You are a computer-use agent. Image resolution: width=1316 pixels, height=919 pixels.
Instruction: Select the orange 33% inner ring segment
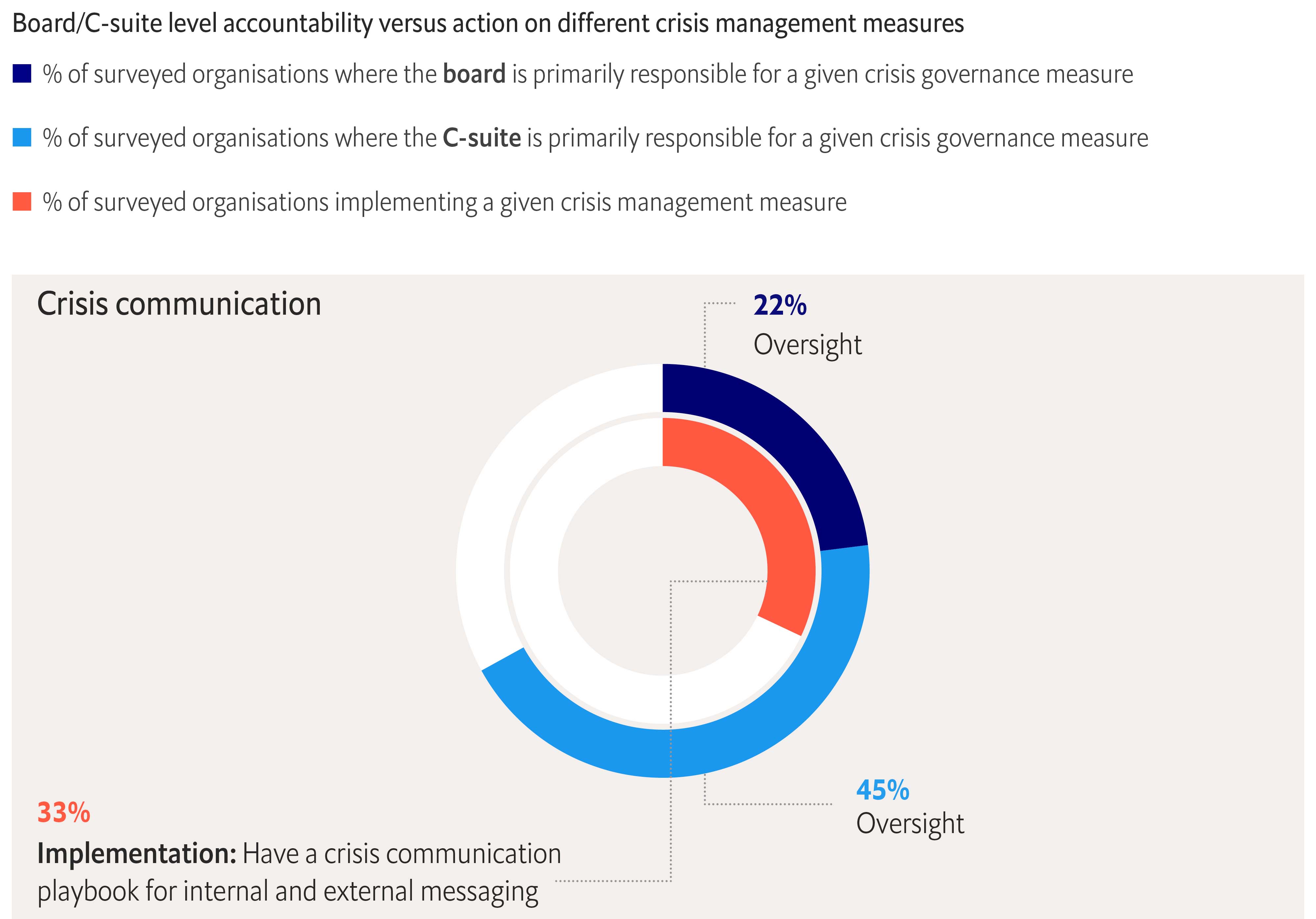(762, 505)
